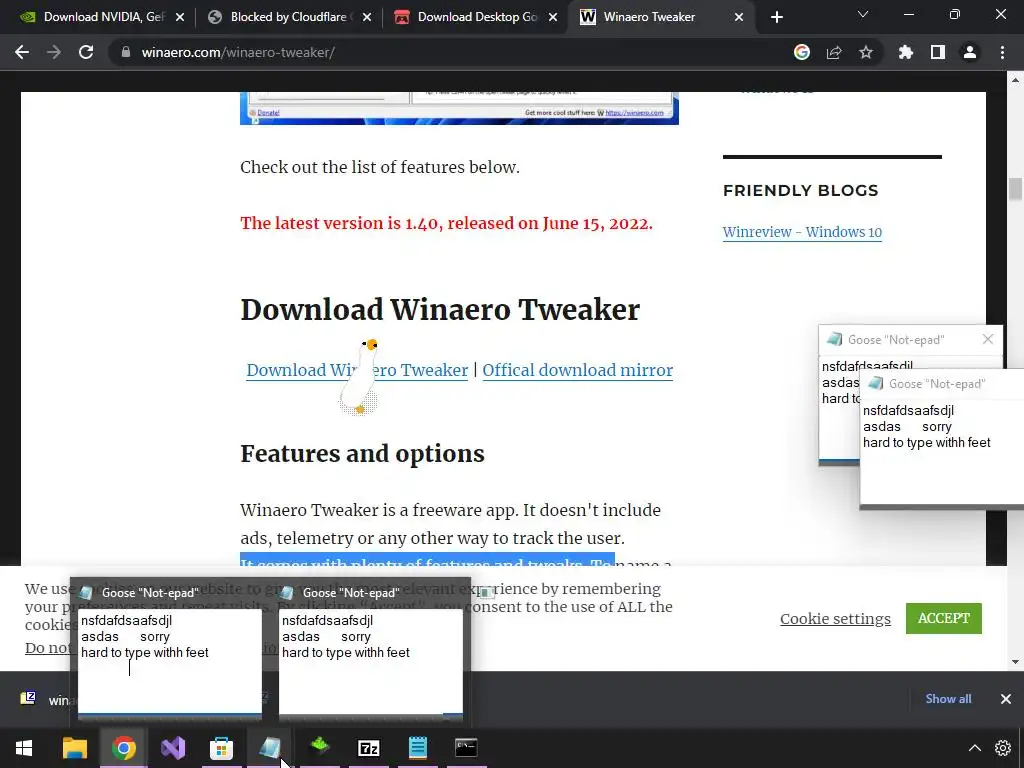Click front Goose Not-epad window title bar
This screenshot has height=768, width=1024.
[942, 384]
